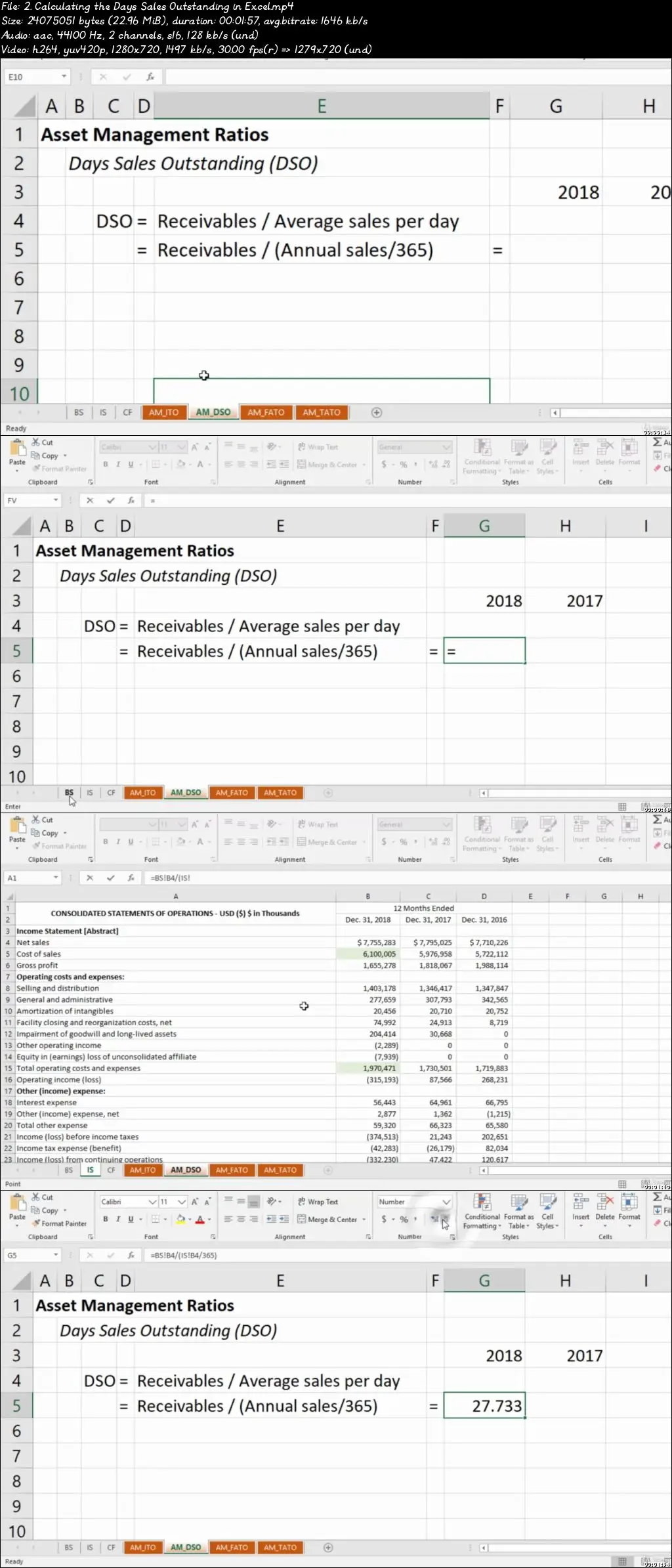The height and width of the screenshot is (1568, 672).
Task: Click Cut in the G5 frame's ribbon
Action: [43, 1197]
